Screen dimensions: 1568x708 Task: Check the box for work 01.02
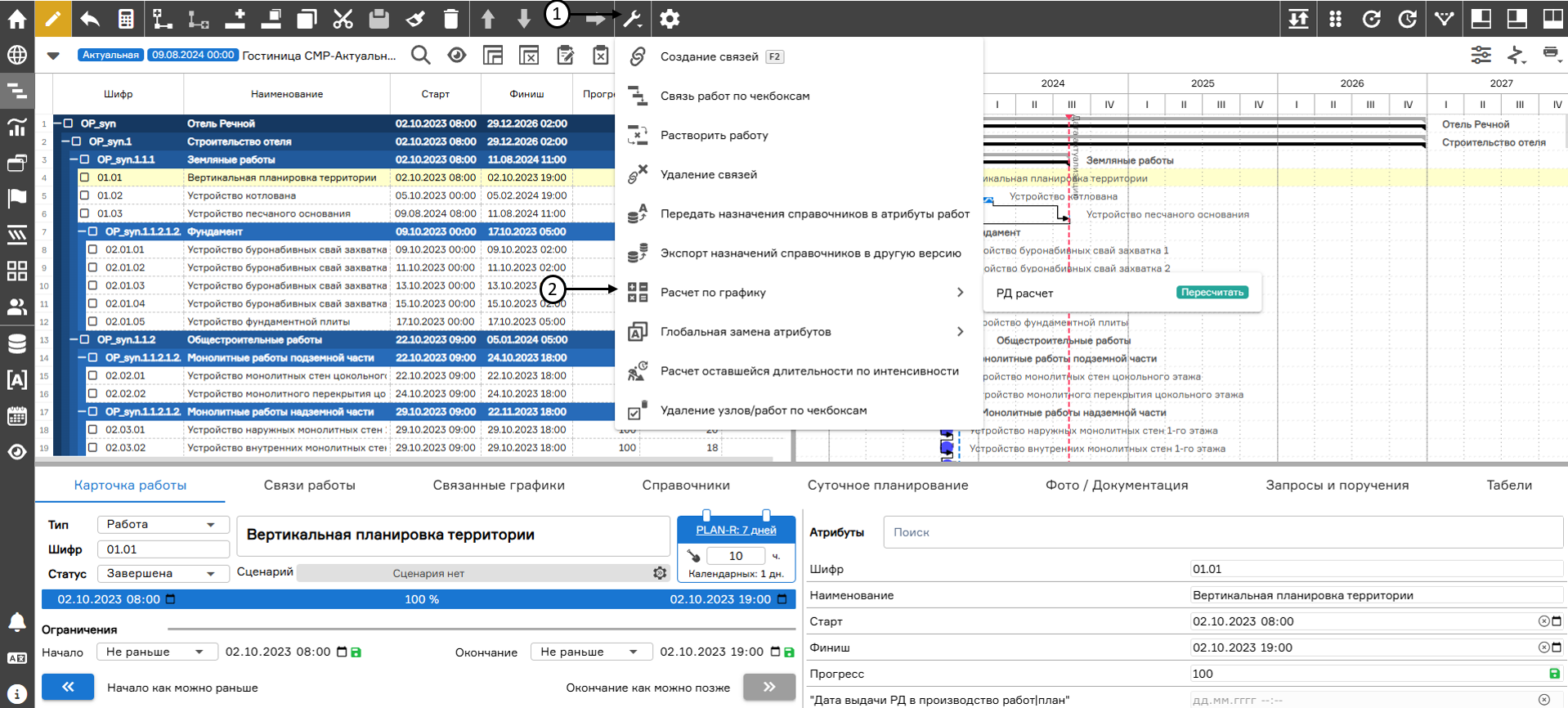pos(84,195)
